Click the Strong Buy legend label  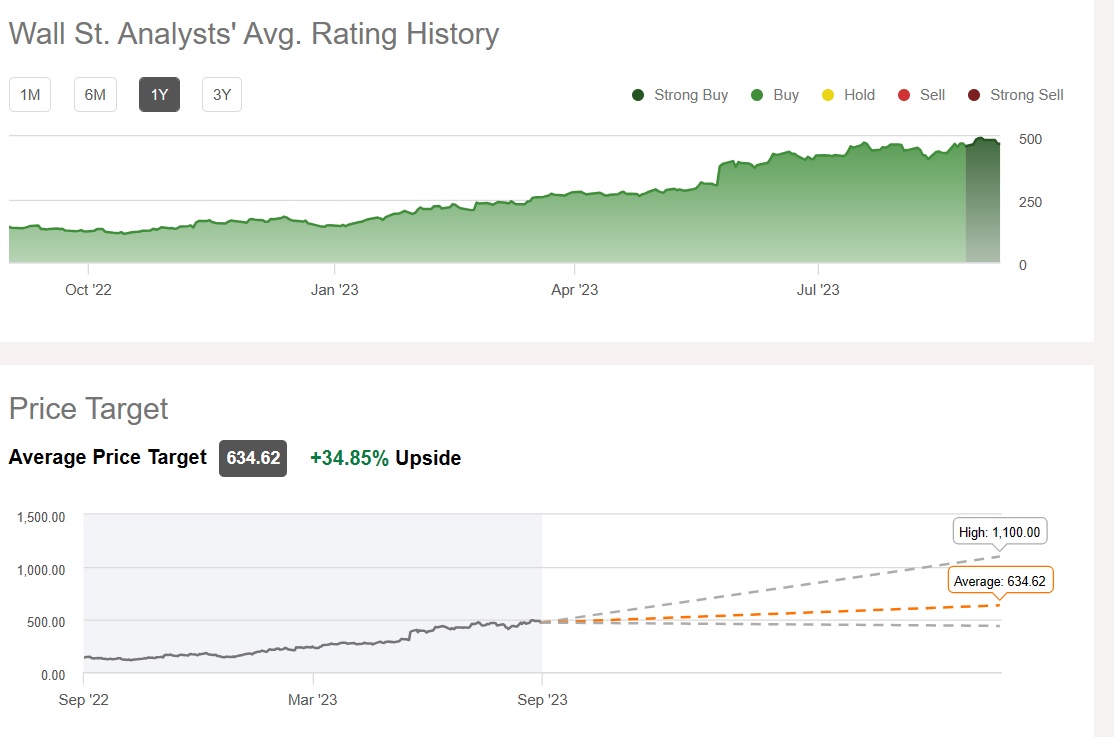point(691,95)
